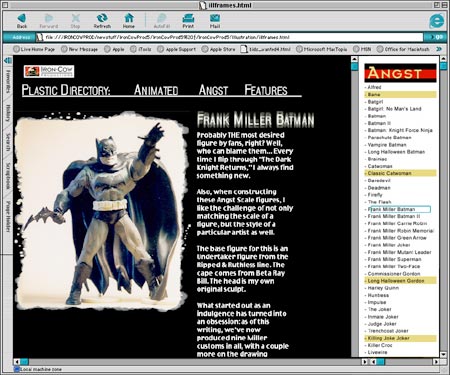This screenshot has height=375, width=450.
Task: Open the Scrapbook side tab
Action: [8, 176]
